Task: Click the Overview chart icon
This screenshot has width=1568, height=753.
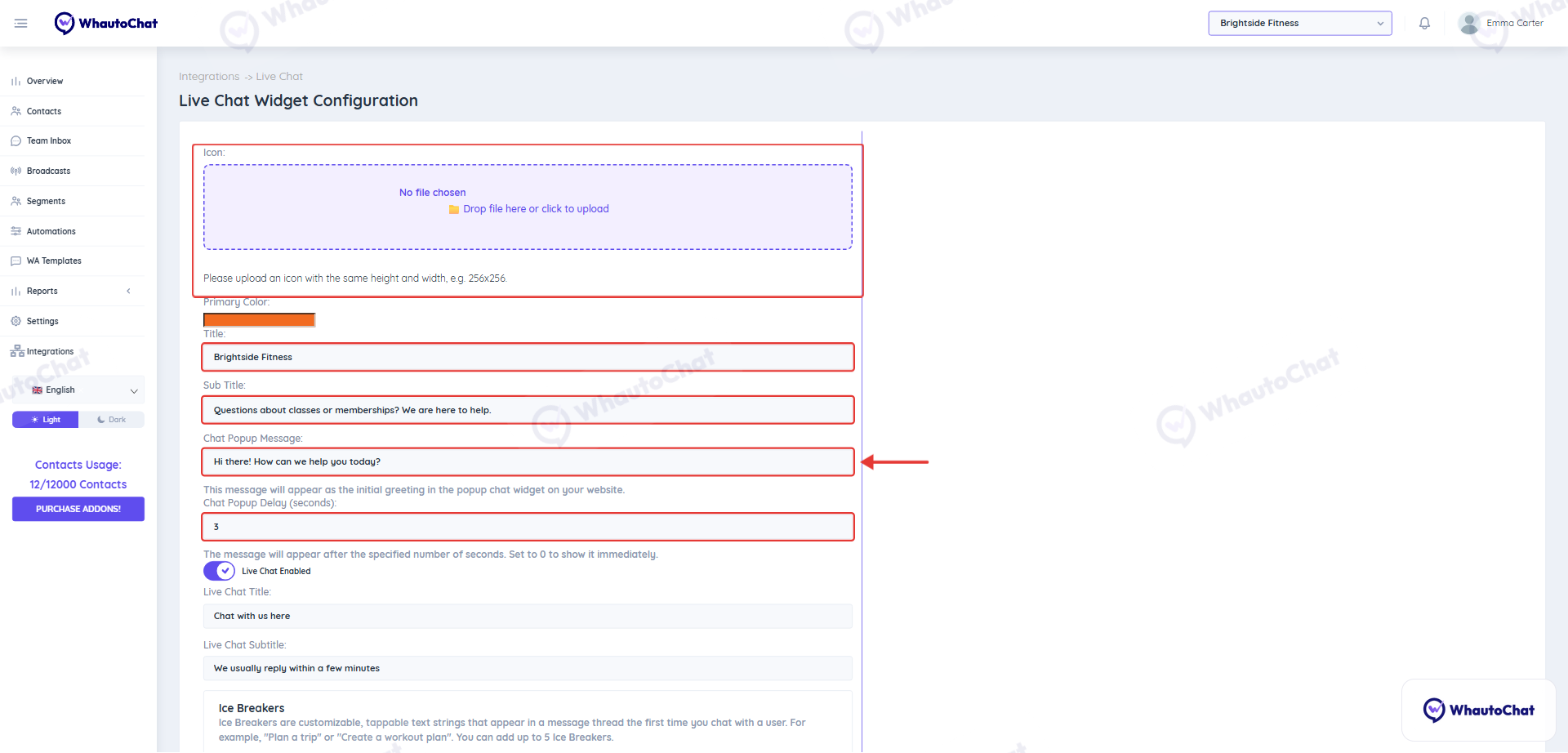Action: pos(16,82)
